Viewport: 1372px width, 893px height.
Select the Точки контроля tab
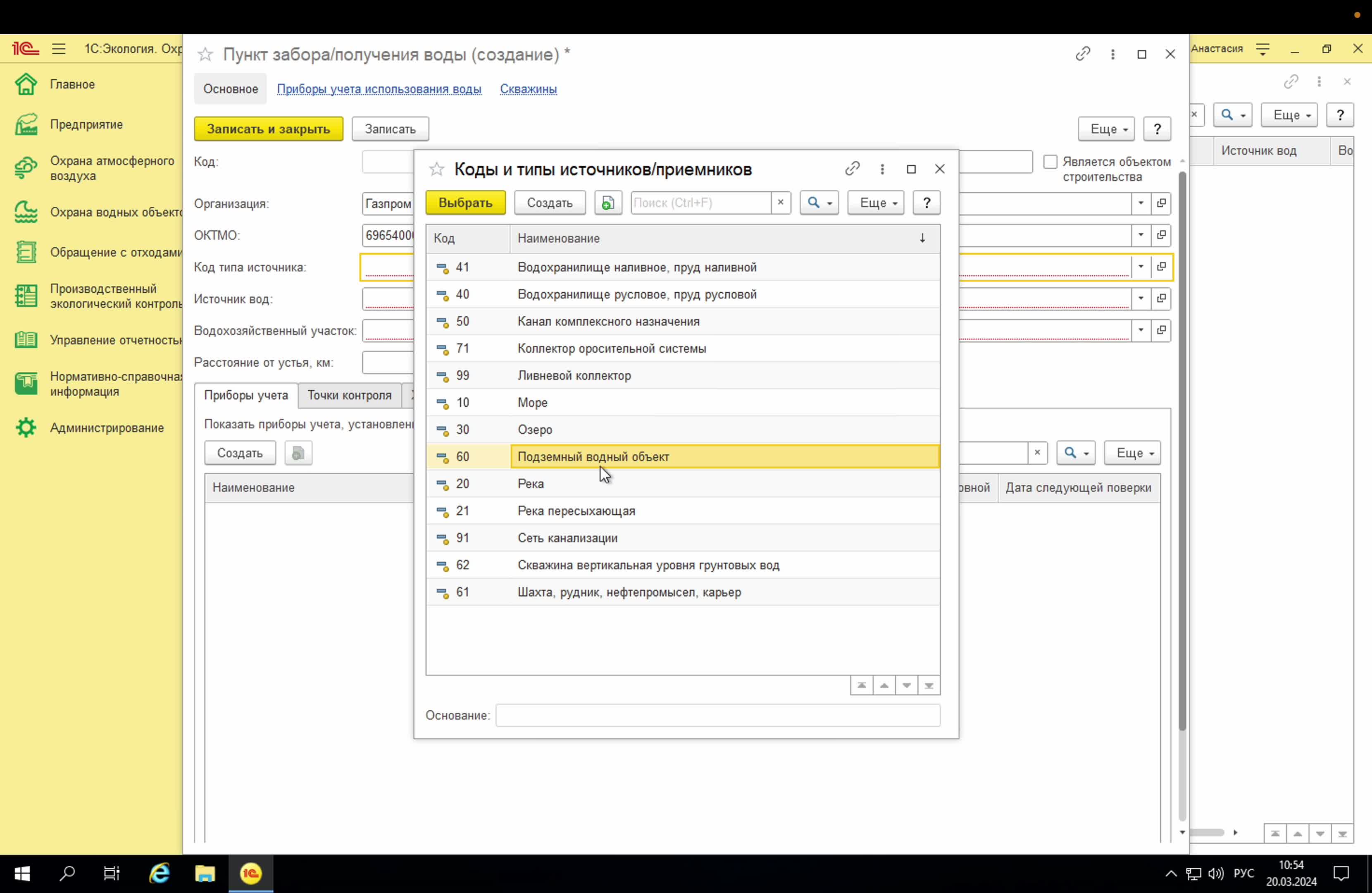pos(349,395)
